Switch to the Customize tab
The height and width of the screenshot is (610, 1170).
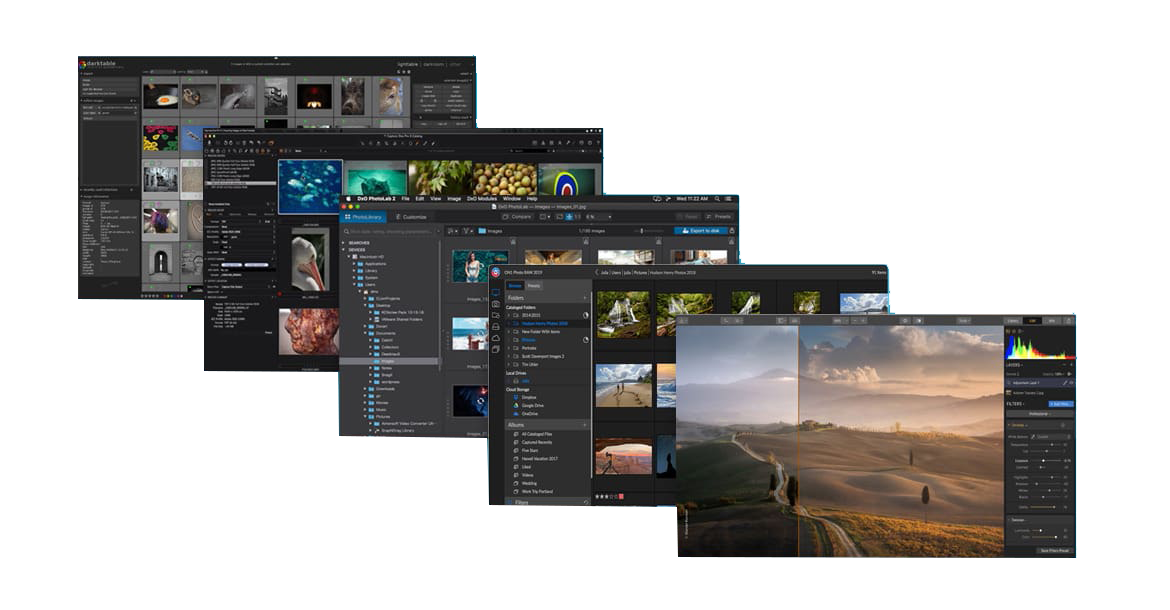(410, 216)
